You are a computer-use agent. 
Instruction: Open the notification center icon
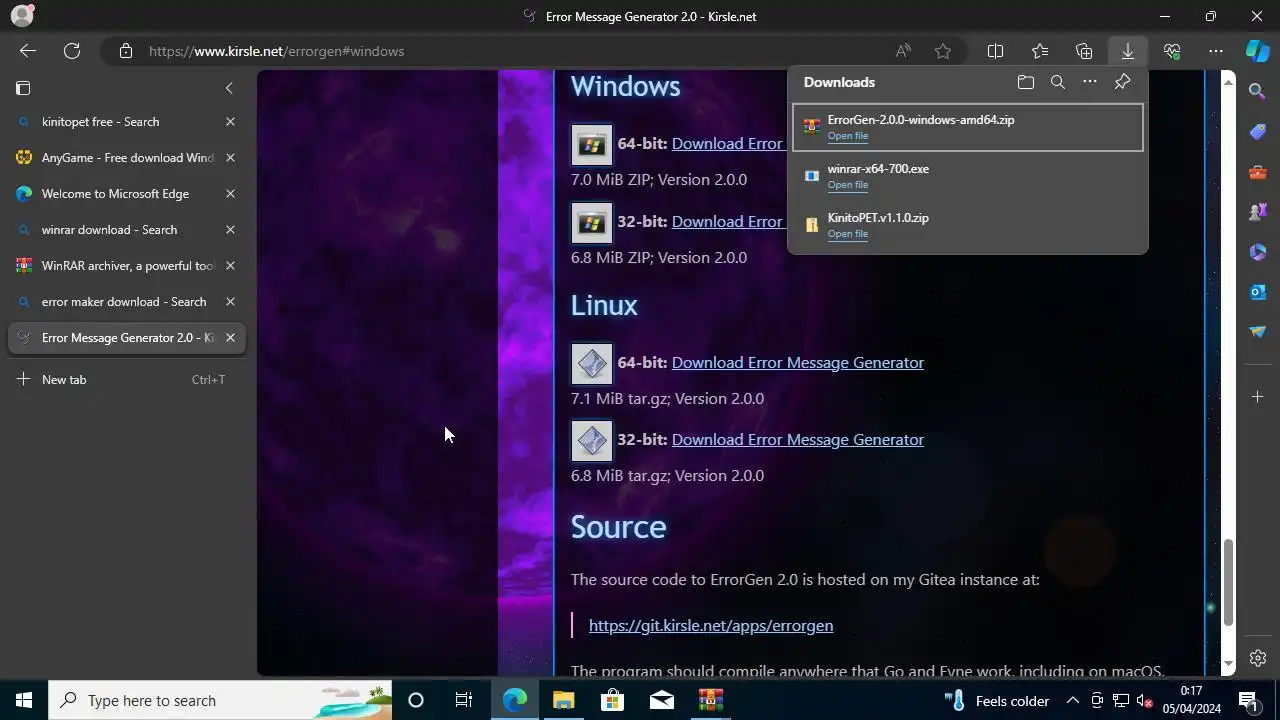coord(1248,700)
